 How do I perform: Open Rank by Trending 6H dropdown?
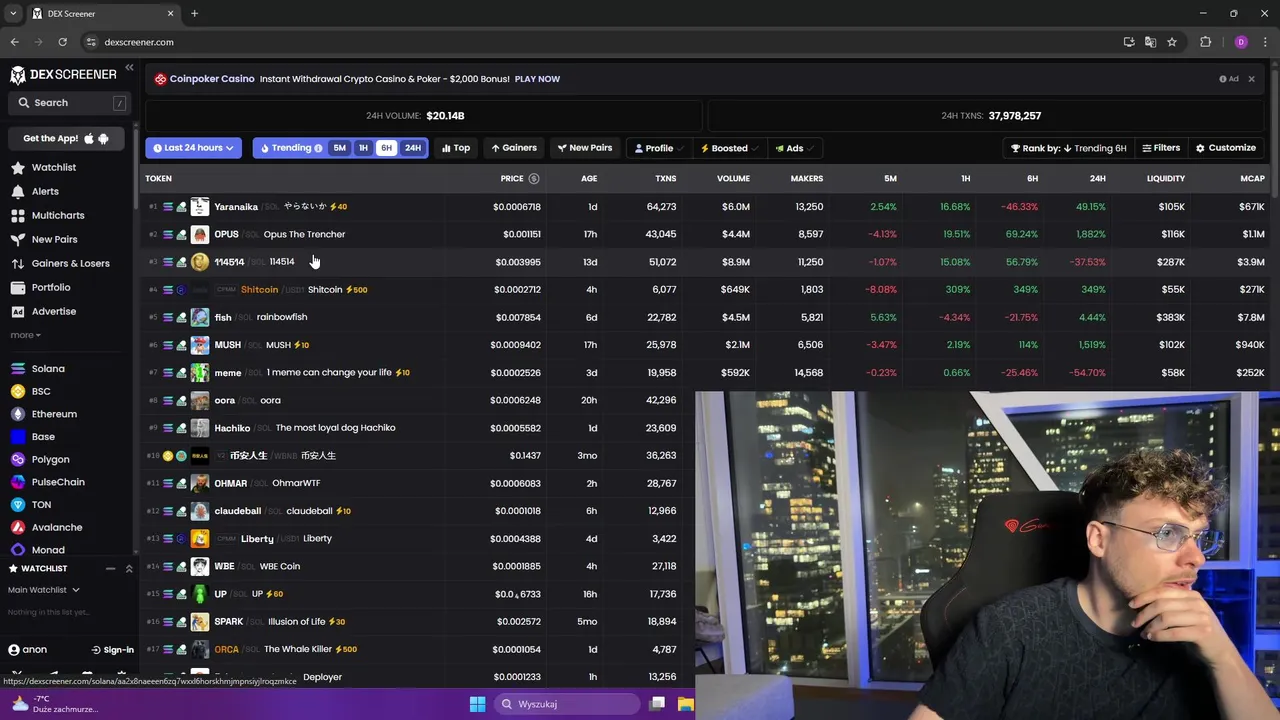pos(1068,148)
